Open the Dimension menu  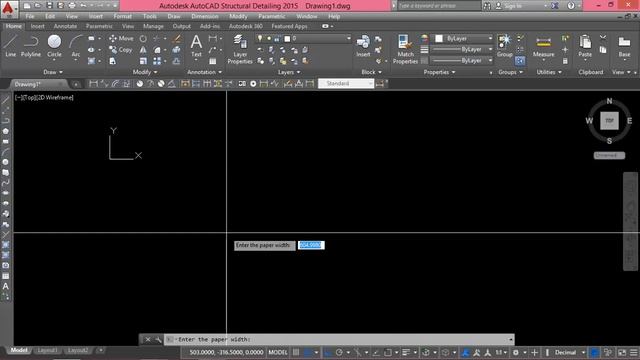(205, 17)
